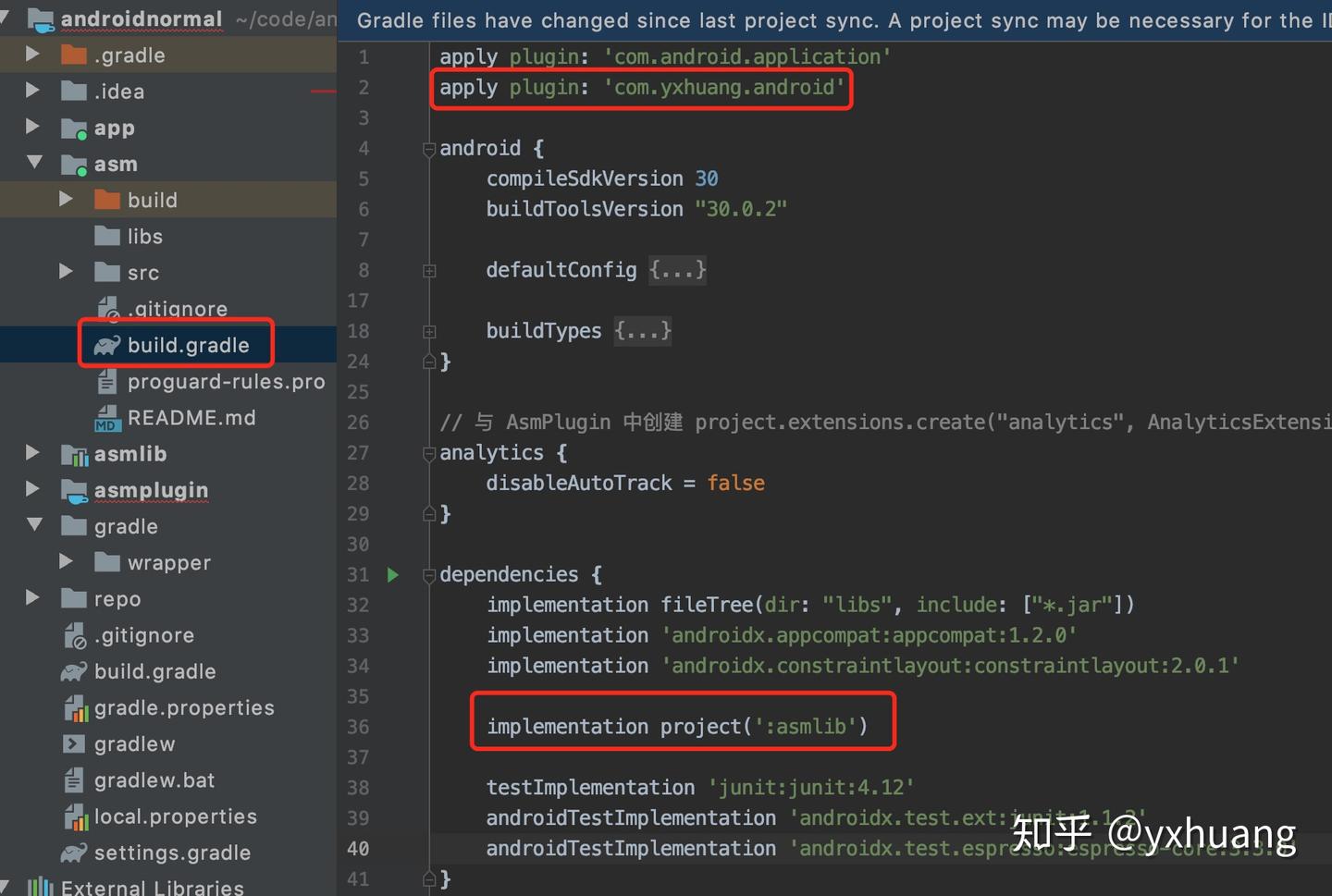Fold the analytics block in the gutter

(429, 453)
